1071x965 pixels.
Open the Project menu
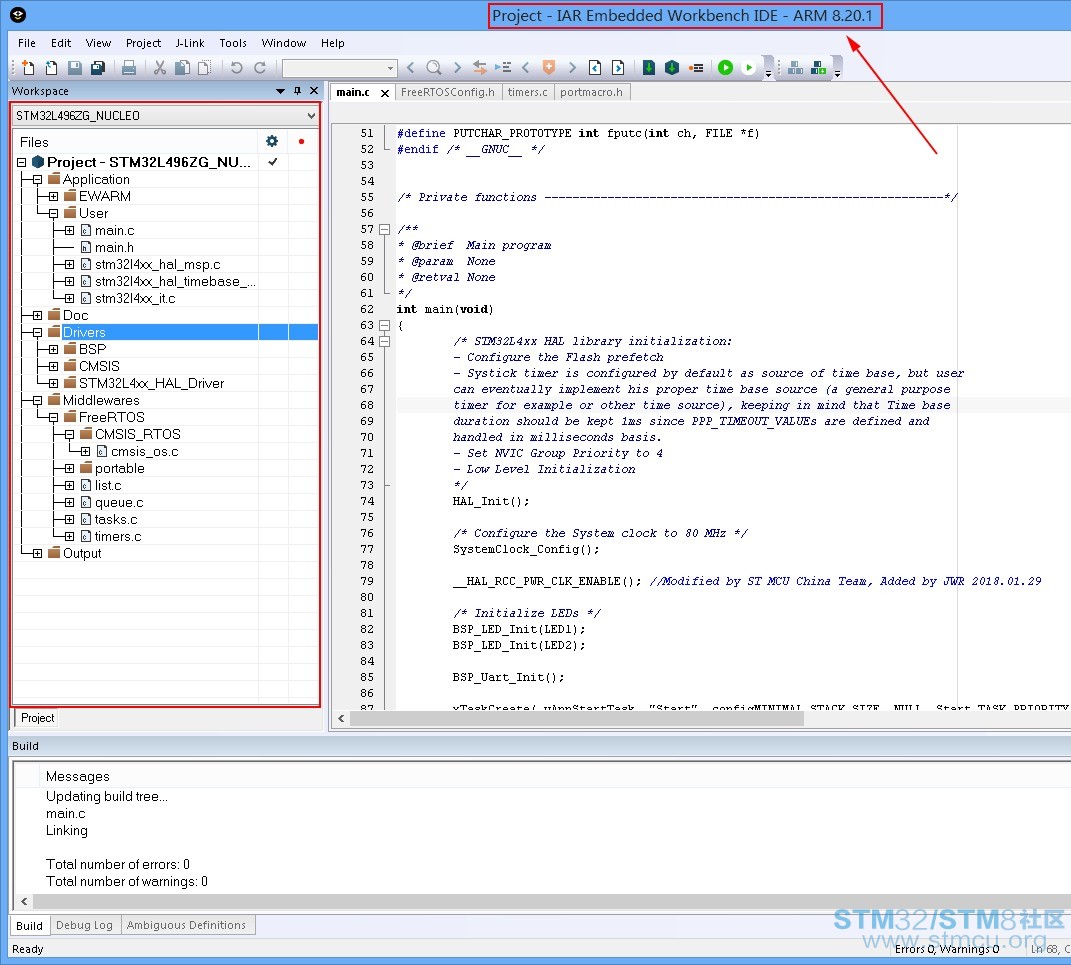click(x=143, y=43)
